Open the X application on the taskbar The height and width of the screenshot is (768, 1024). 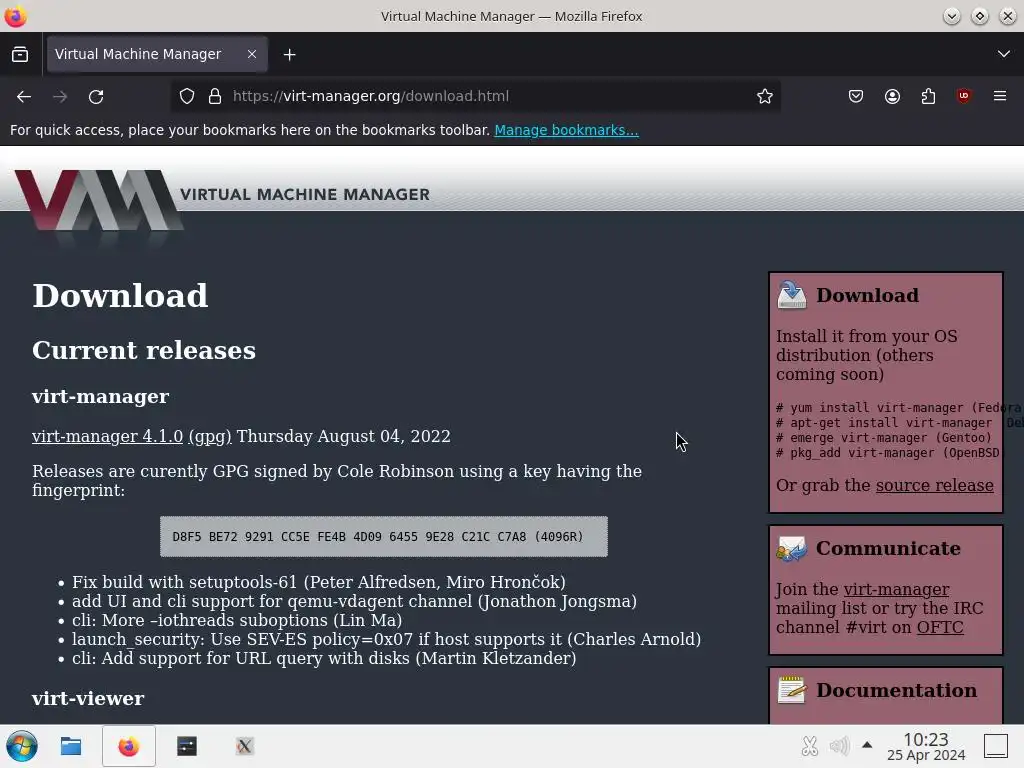(244, 746)
